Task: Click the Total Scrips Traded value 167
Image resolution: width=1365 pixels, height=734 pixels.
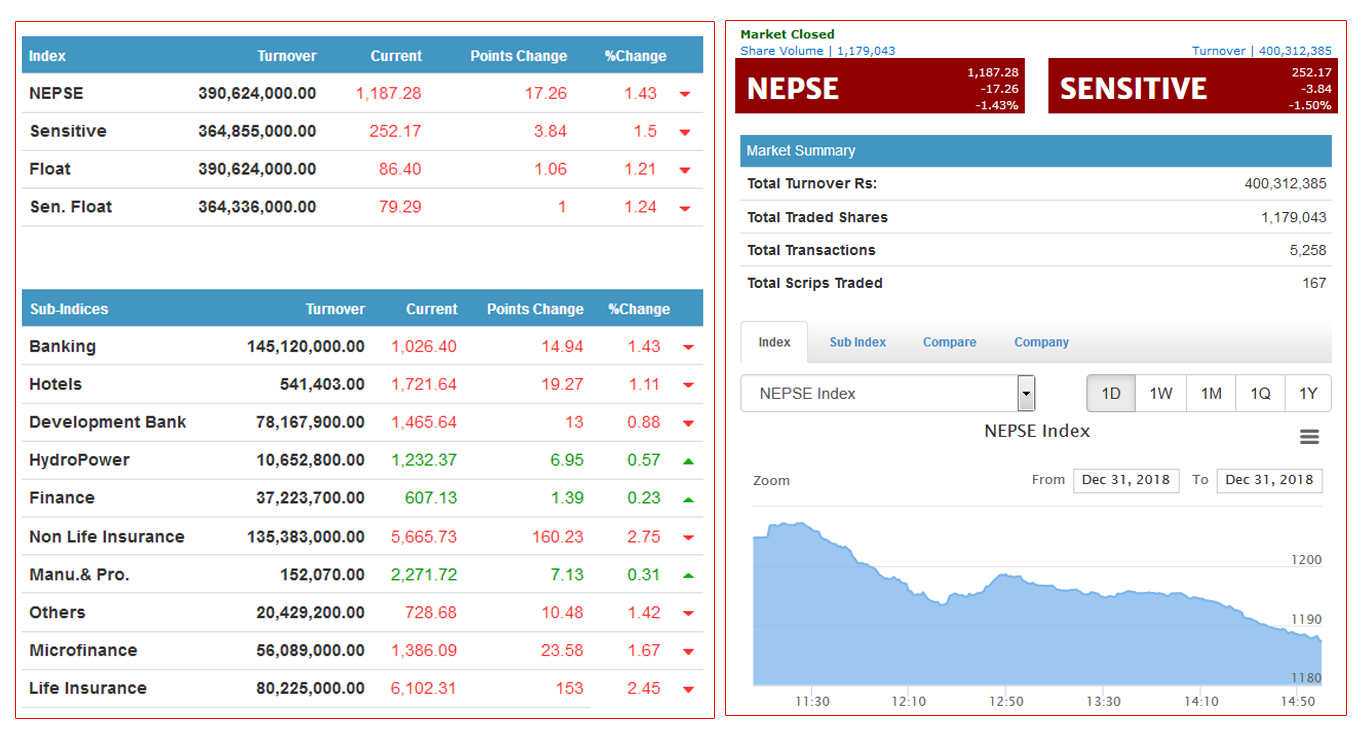Action: [x=1314, y=283]
